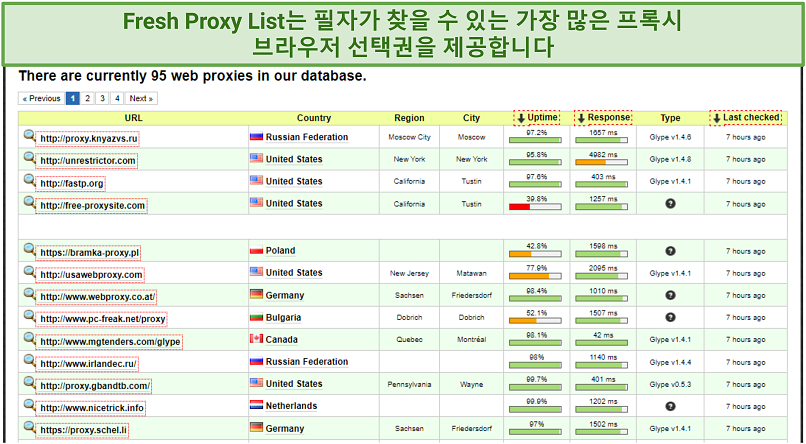Screen dimensions: 806x444
Task: Open http://www.irlandec.ru/ link
Action: (88, 364)
